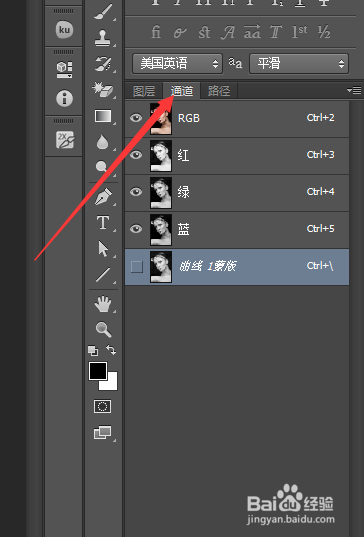The width and height of the screenshot is (364, 537).
Task: Show the 曲线 1蒙版 channel
Action: (137, 266)
